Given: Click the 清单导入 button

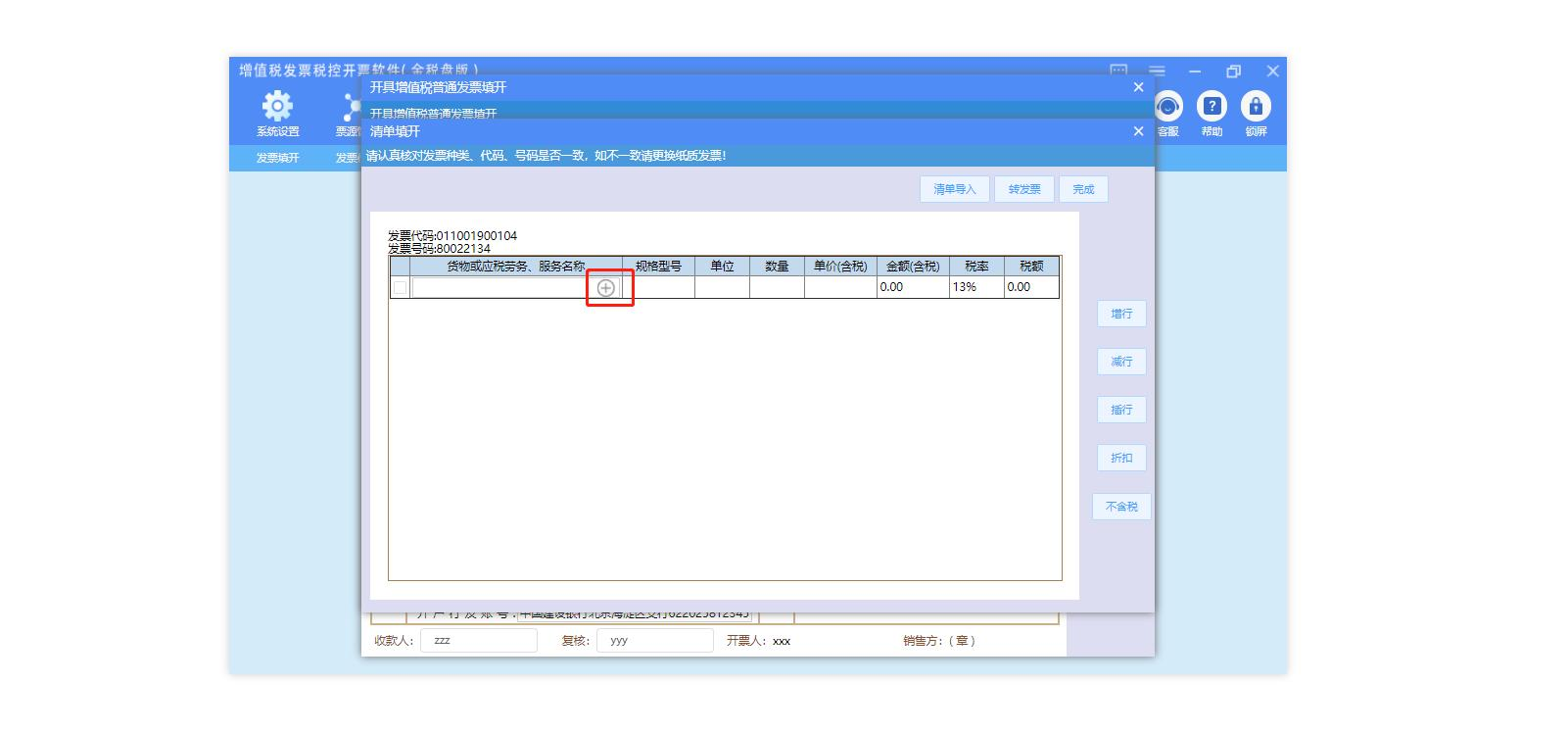Looking at the screenshot, I should click(954, 189).
